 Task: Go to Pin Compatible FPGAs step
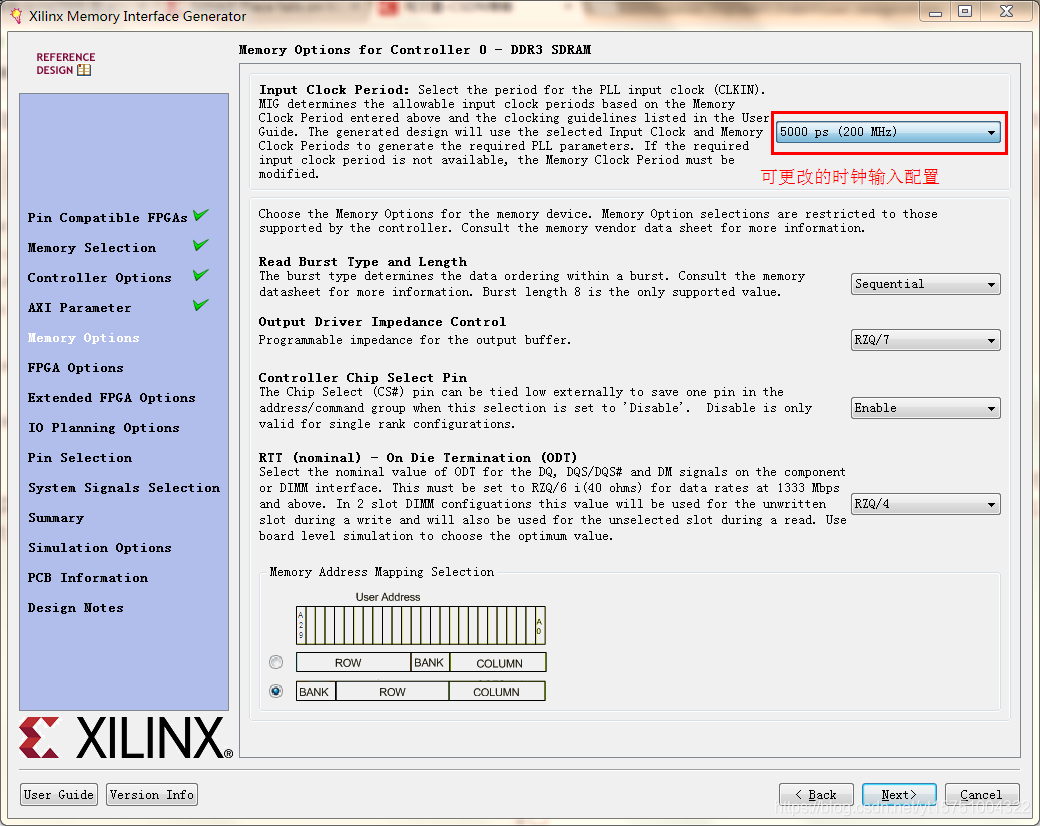click(x=107, y=218)
